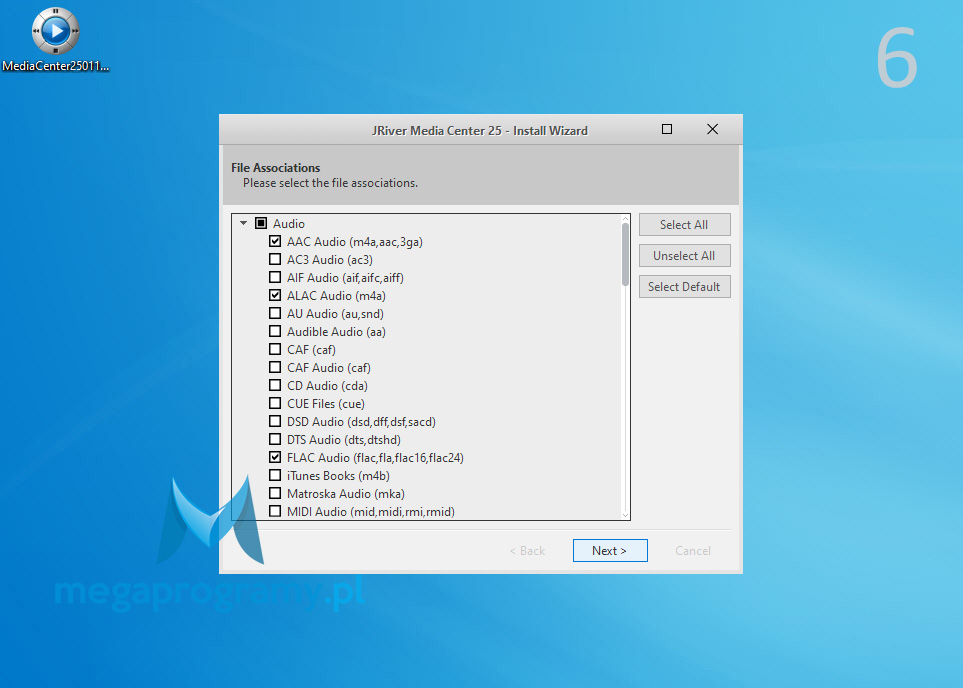Image resolution: width=963 pixels, height=688 pixels.
Task: Tick the CUE Files (cue) checkbox
Action: (x=275, y=404)
